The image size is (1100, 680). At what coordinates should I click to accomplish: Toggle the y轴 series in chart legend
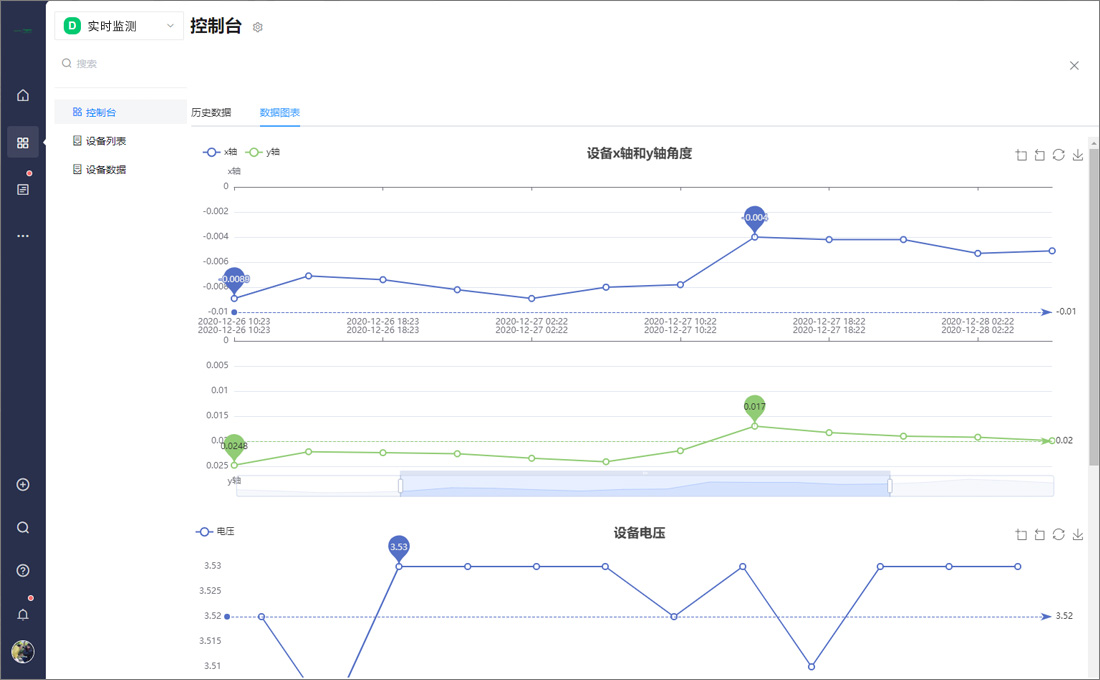[263, 152]
